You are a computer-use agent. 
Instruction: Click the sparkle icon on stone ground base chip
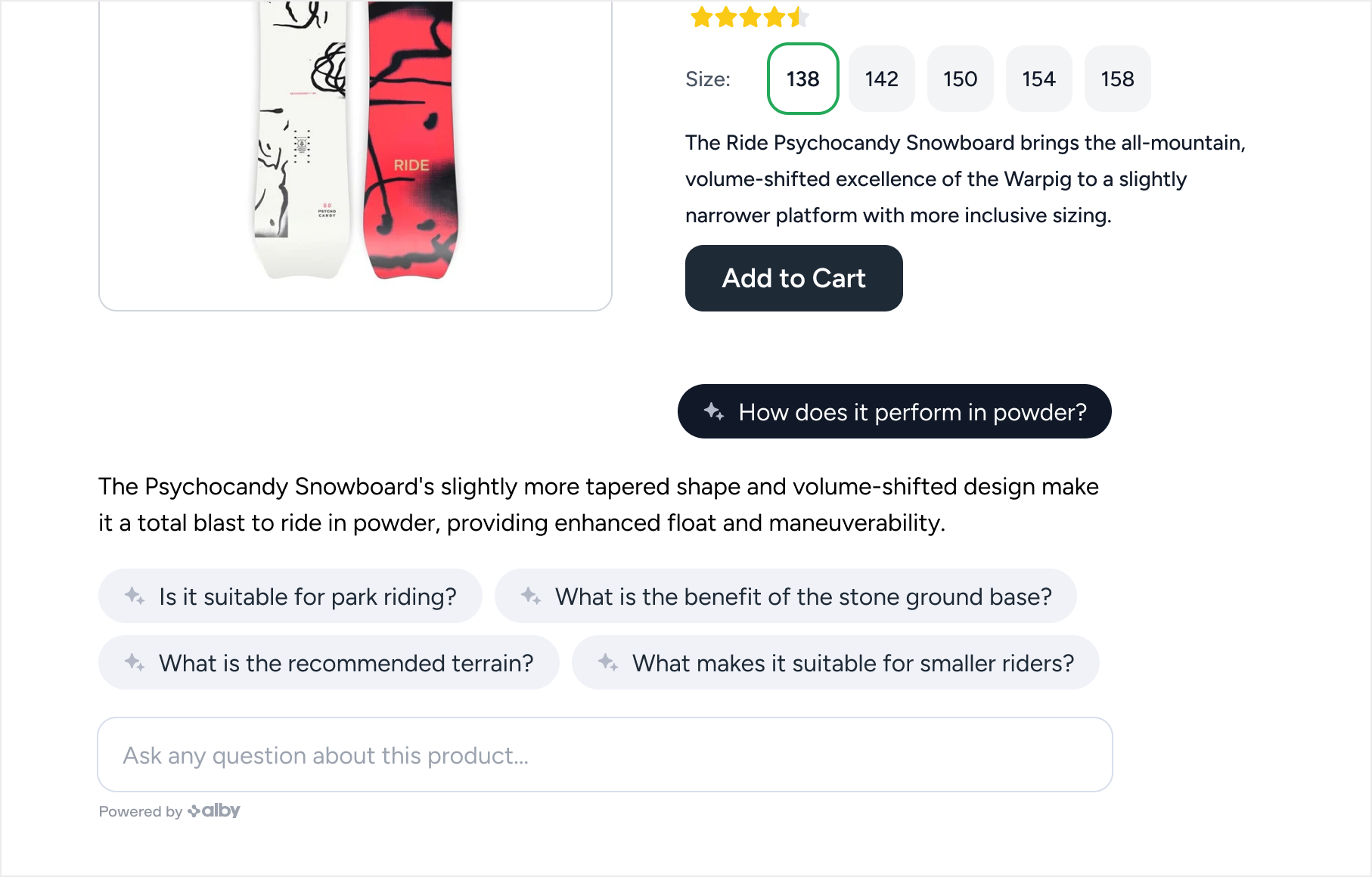click(x=532, y=597)
